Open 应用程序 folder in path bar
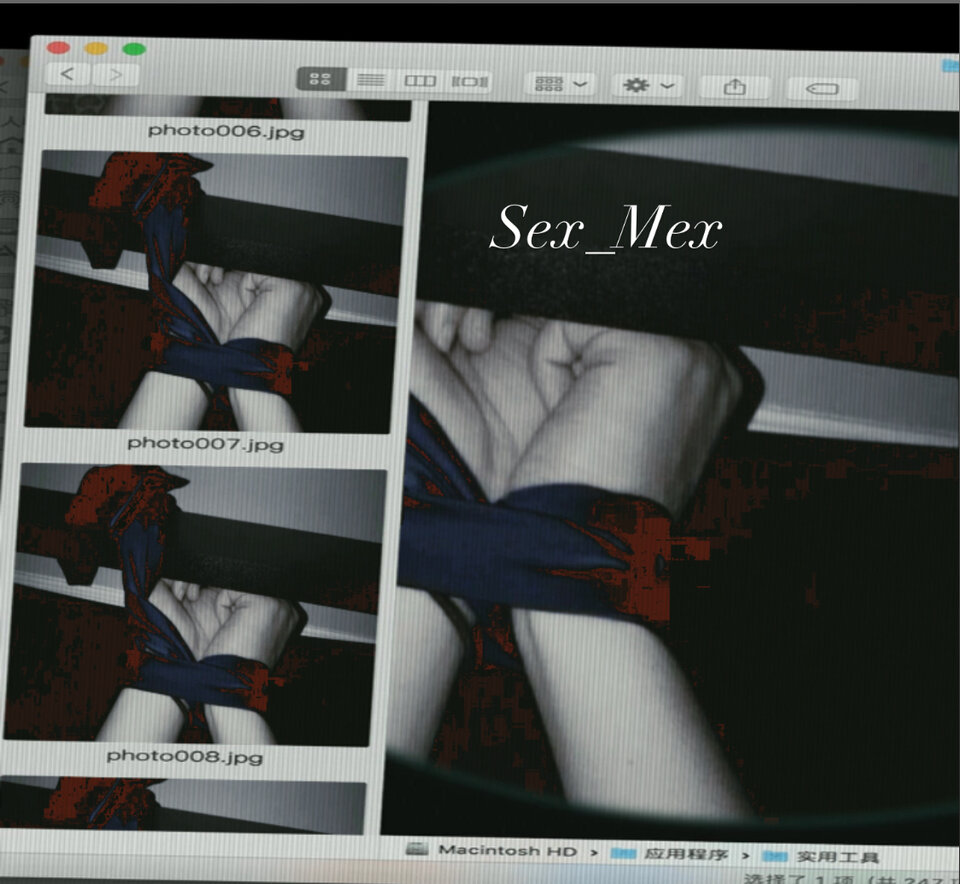 [x=670, y=855]
